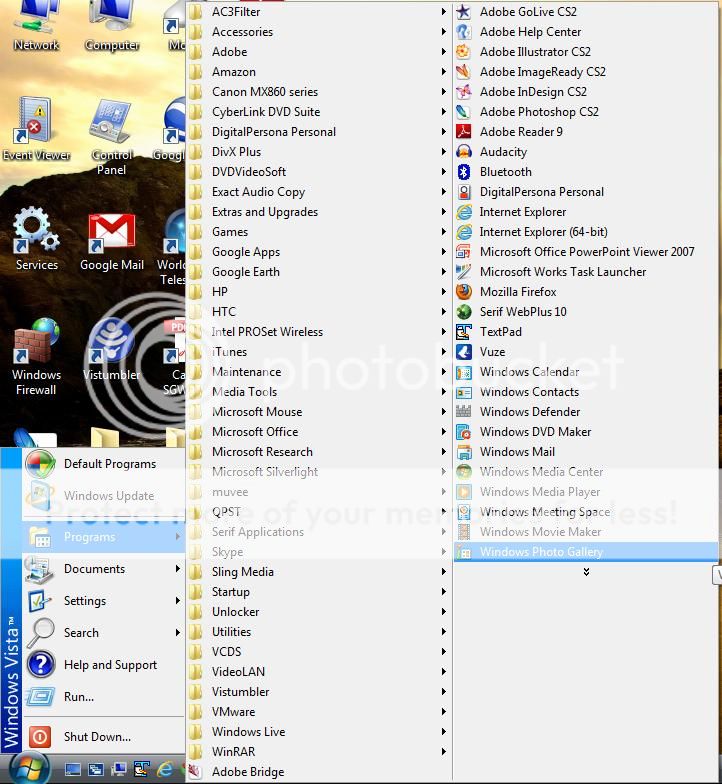The width and height of the screenshot is (722, 784).
Task: Open Adobe Illustrator CS2 icon
Action: point(464,52)
